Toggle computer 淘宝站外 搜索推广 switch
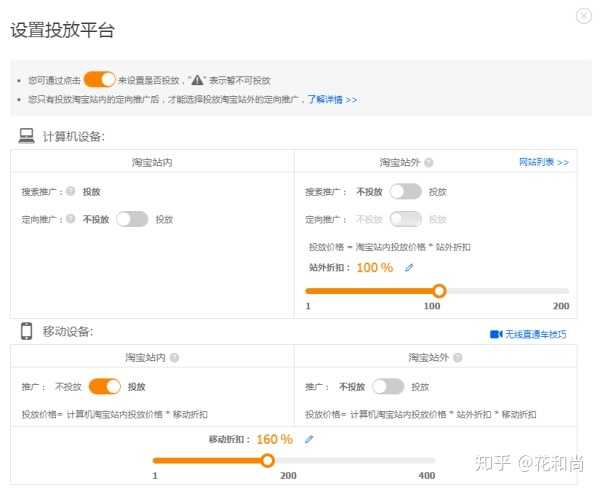 coord(405,191)
